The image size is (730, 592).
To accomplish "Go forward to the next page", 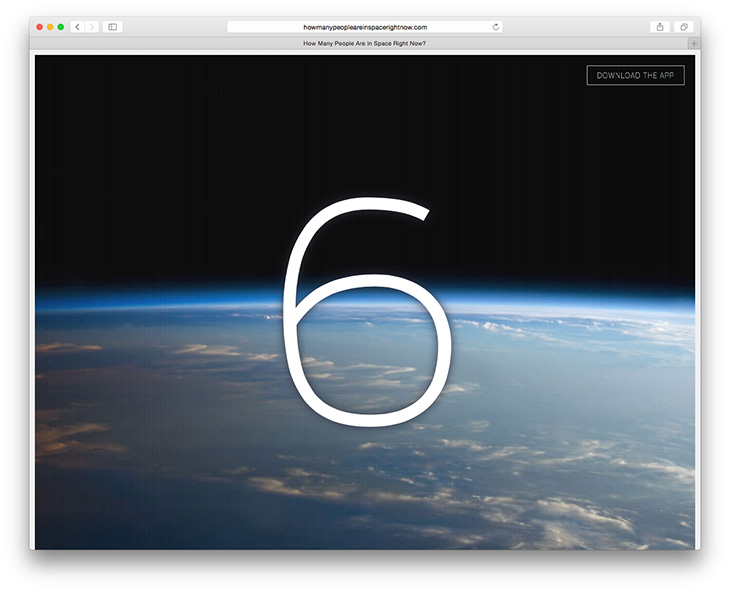I will click(x=92, y=27).
